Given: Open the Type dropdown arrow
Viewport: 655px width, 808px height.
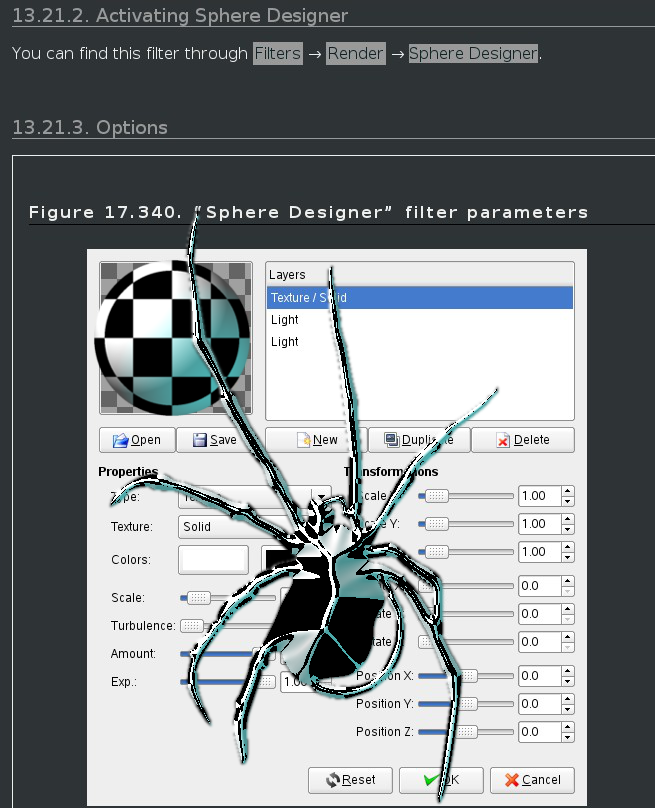Looking at the screenshot, I should 321,497.
